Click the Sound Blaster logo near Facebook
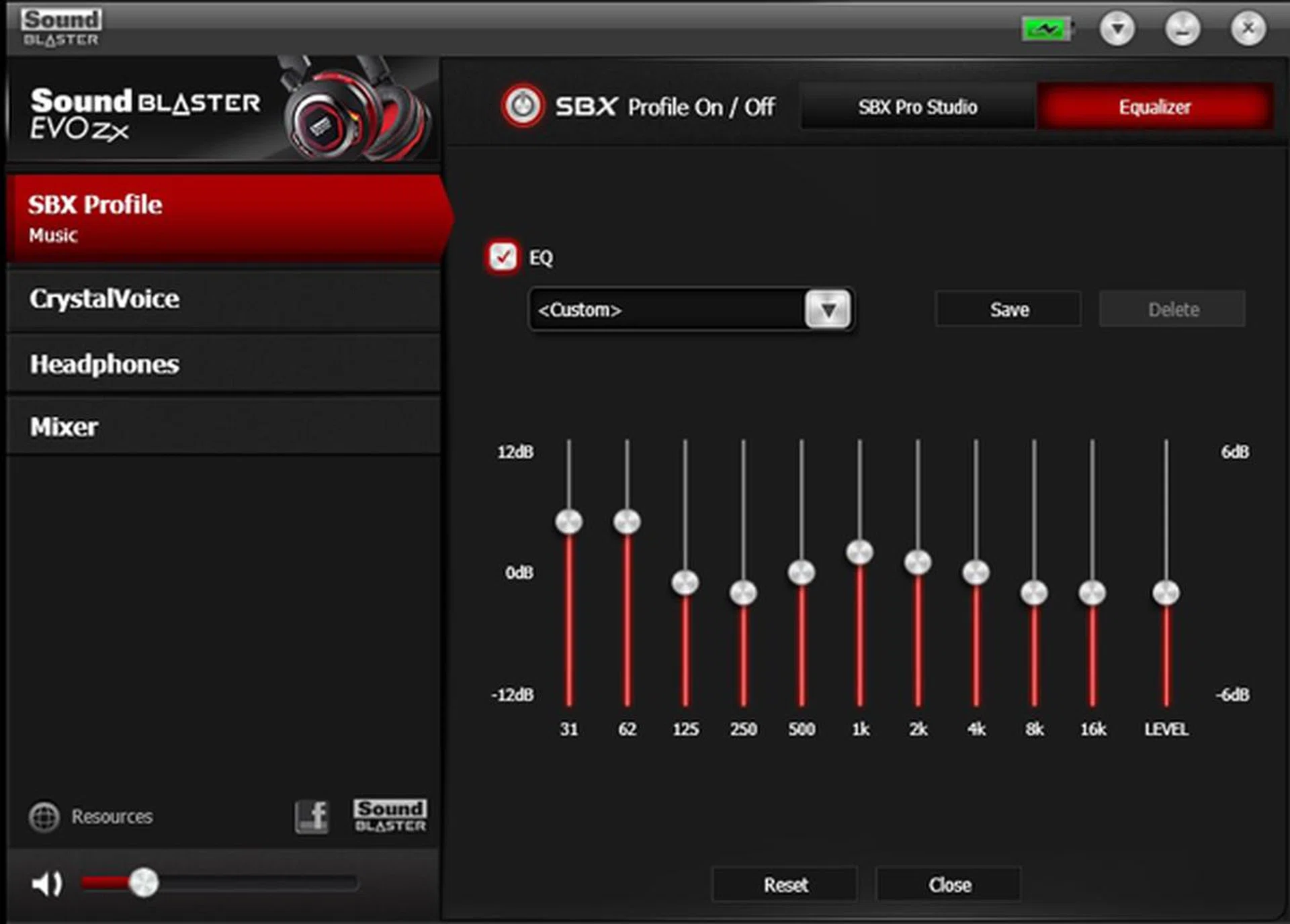Image resolution: width=1290 pixels, height=924 pixels. [x=390, y=816]
